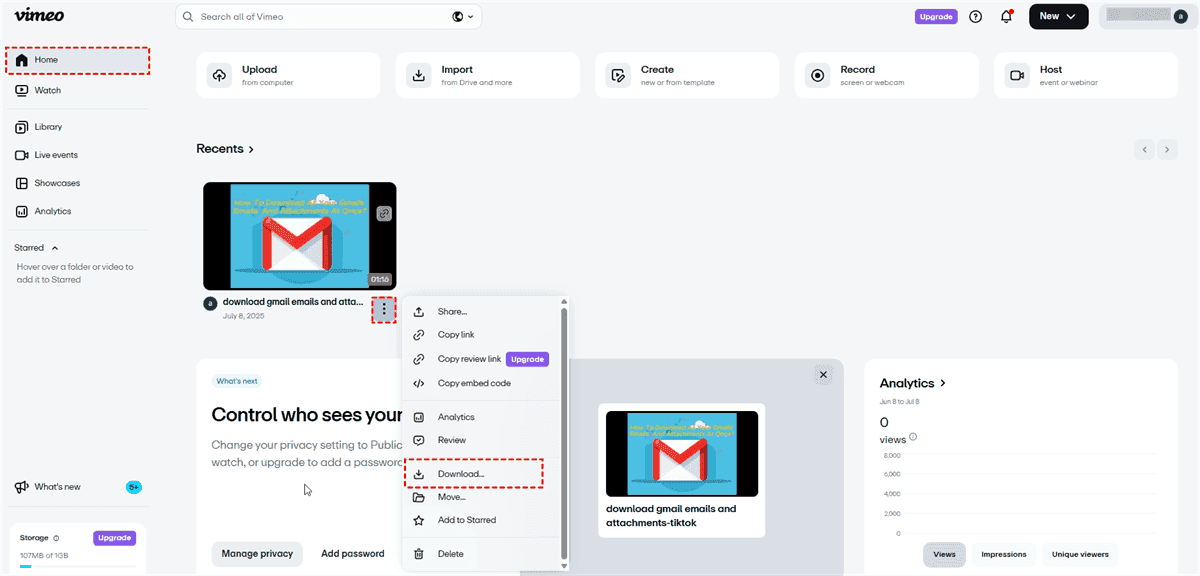
Task: Open the search scope dropdown
Action: (x=463, y=17)
